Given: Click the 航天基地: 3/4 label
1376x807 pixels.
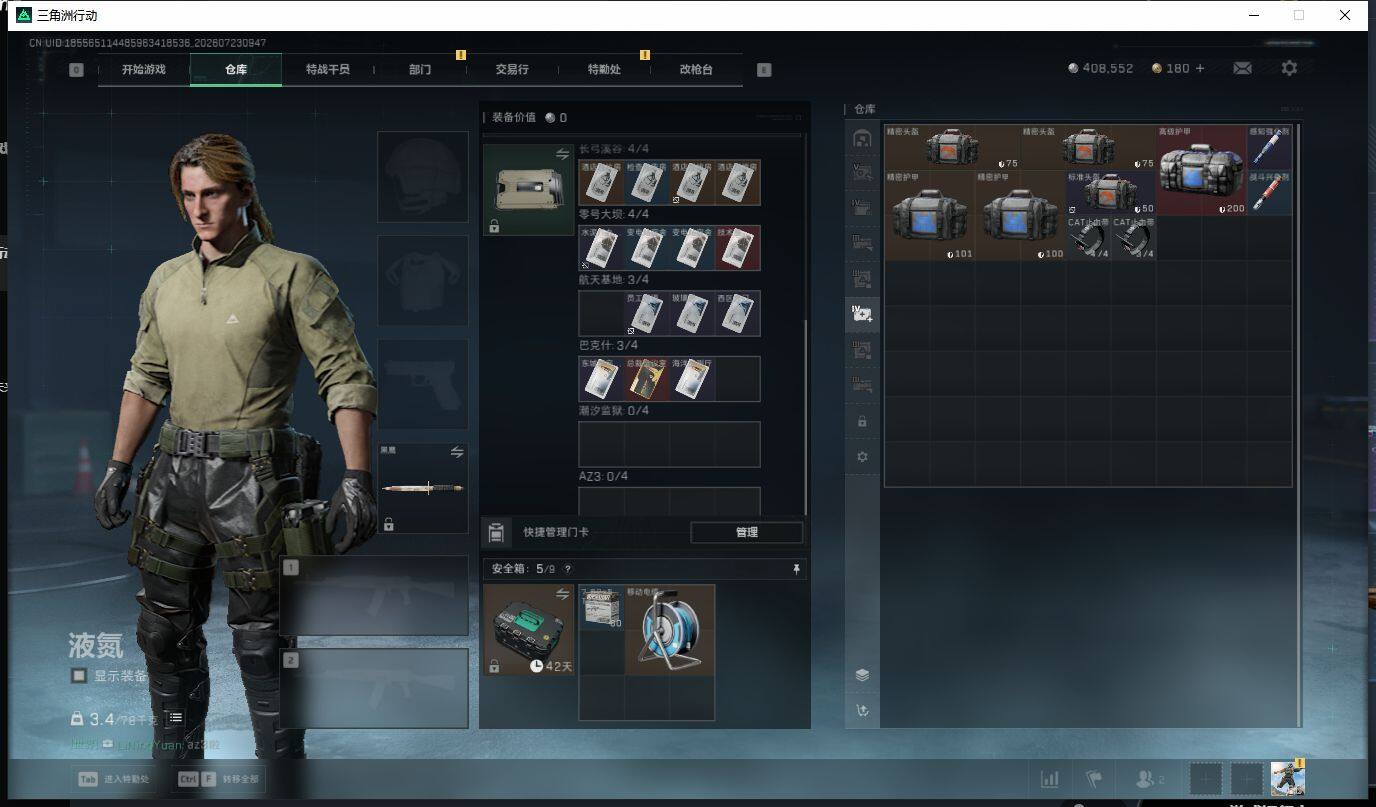Looking at the screenshot, I should (614, 280).
